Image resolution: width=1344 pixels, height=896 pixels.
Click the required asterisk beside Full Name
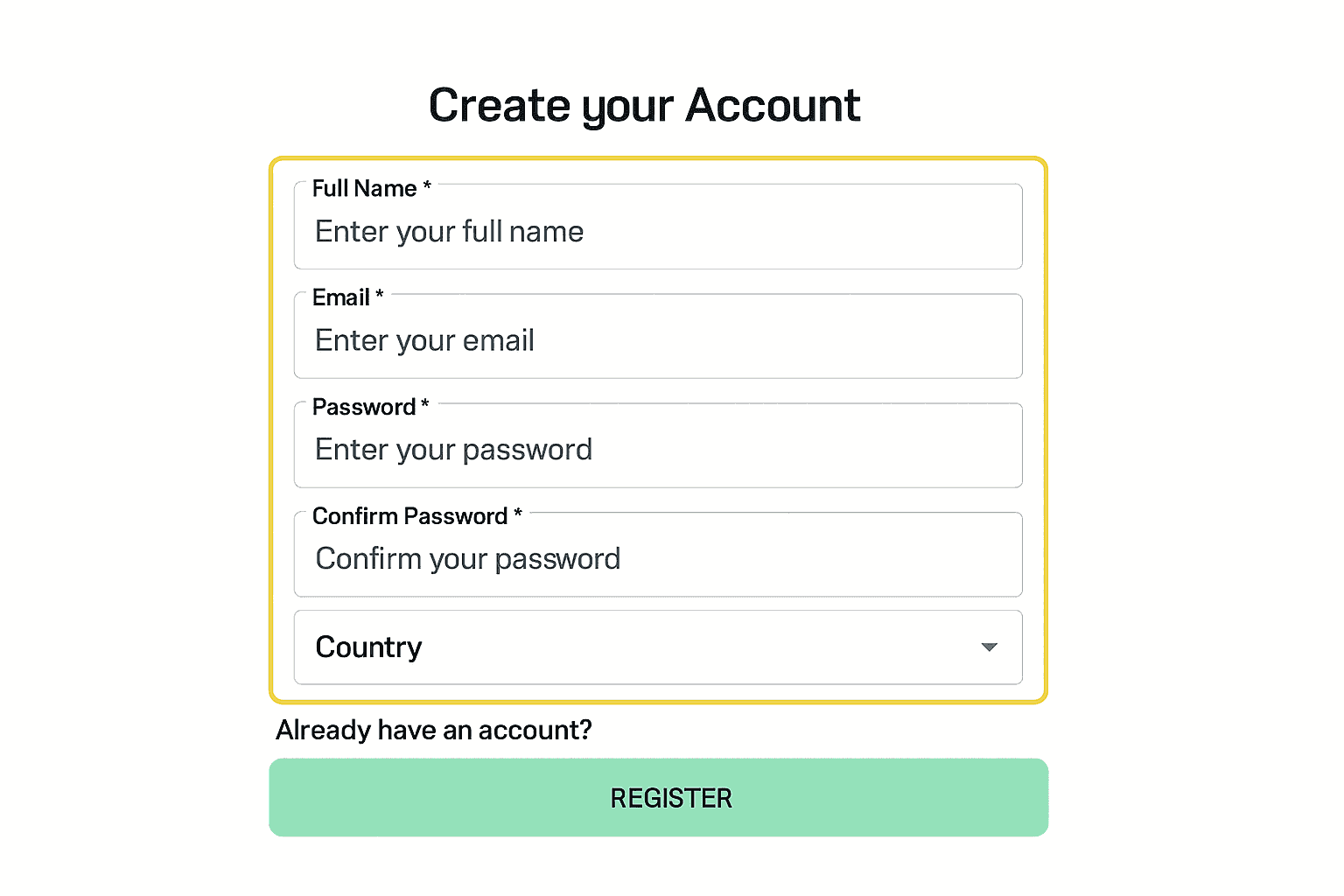(x=427, y=186)
